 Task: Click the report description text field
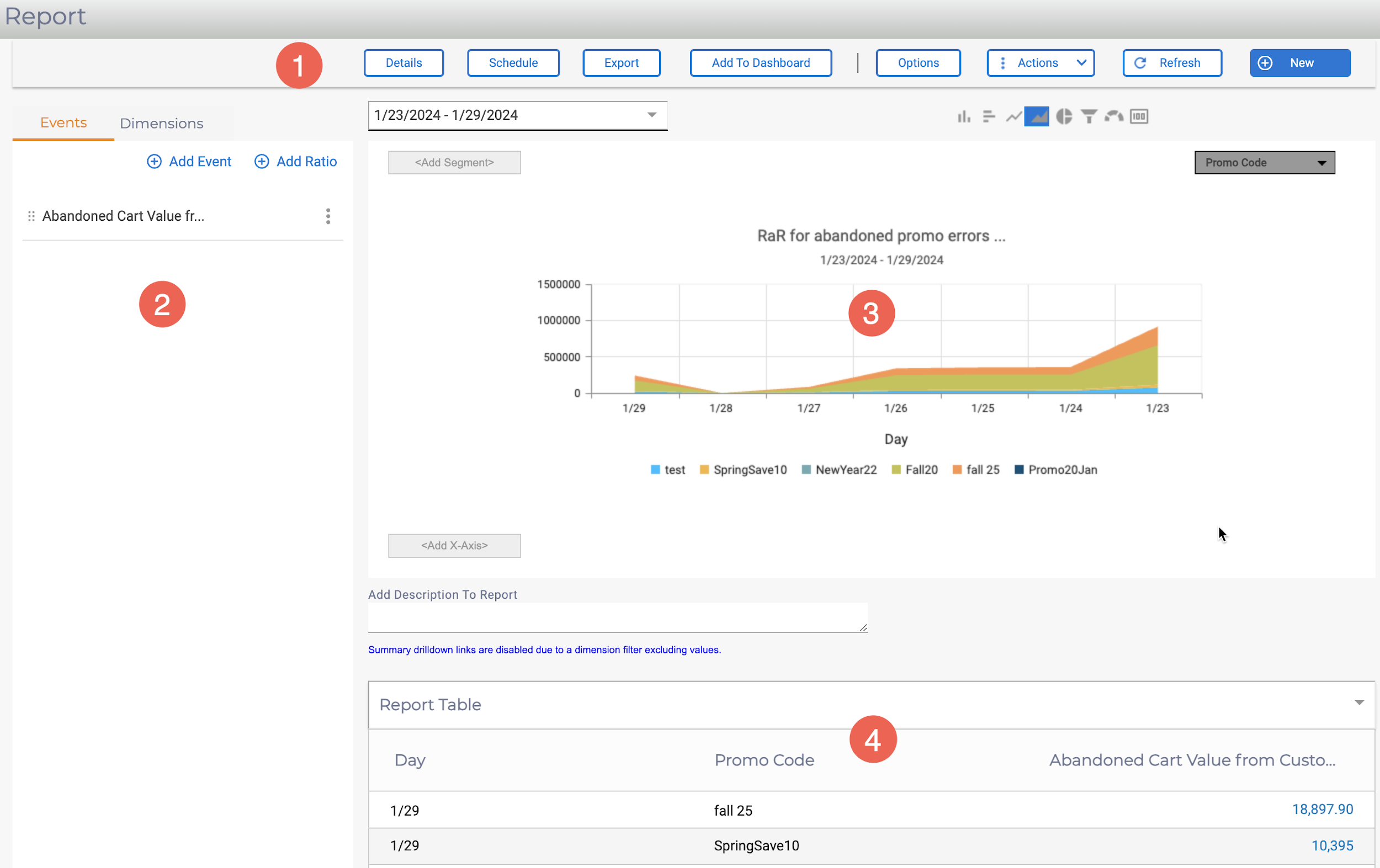[x=617, y=617]
